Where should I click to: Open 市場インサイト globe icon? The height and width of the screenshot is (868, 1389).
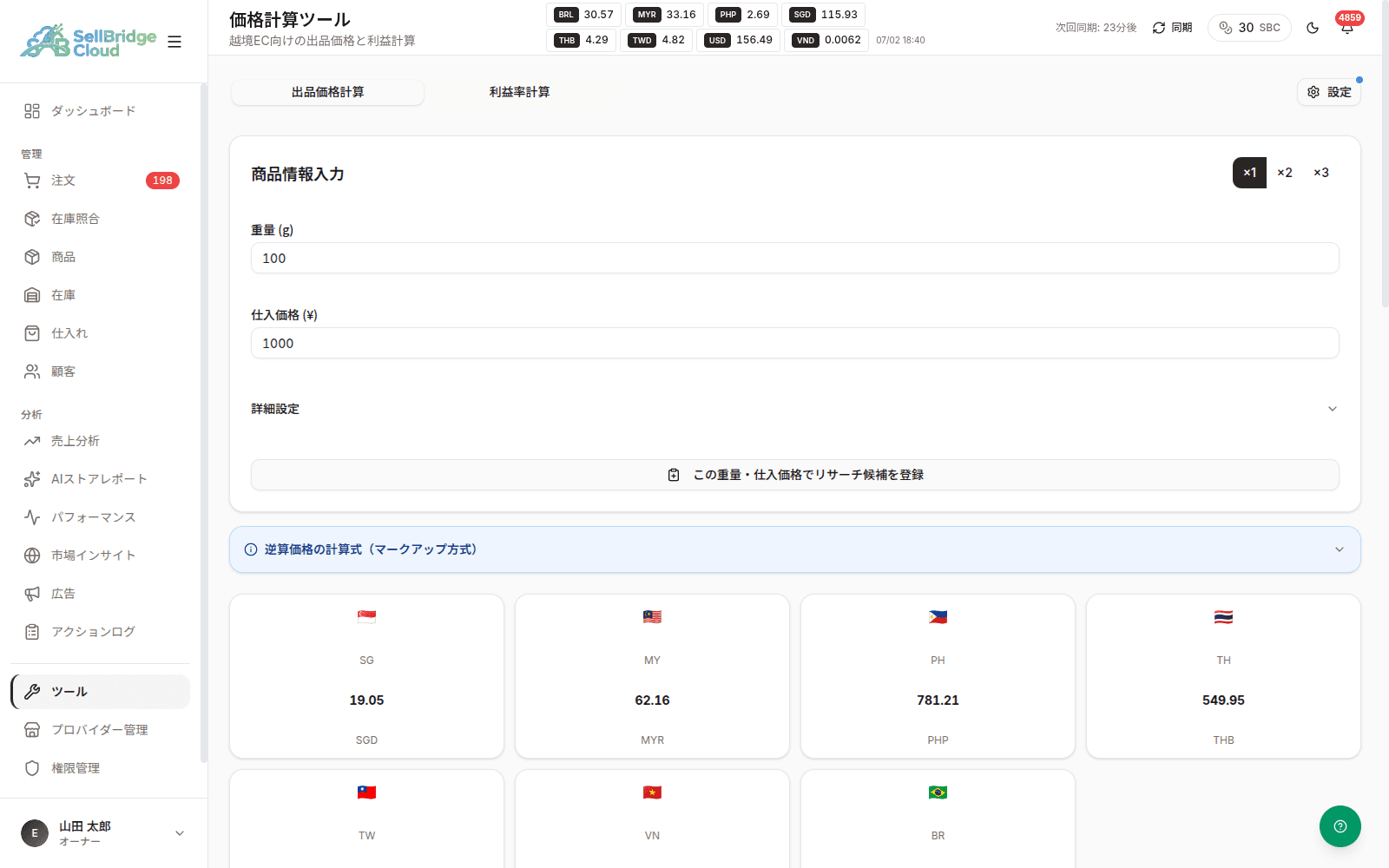pos(32,556)
